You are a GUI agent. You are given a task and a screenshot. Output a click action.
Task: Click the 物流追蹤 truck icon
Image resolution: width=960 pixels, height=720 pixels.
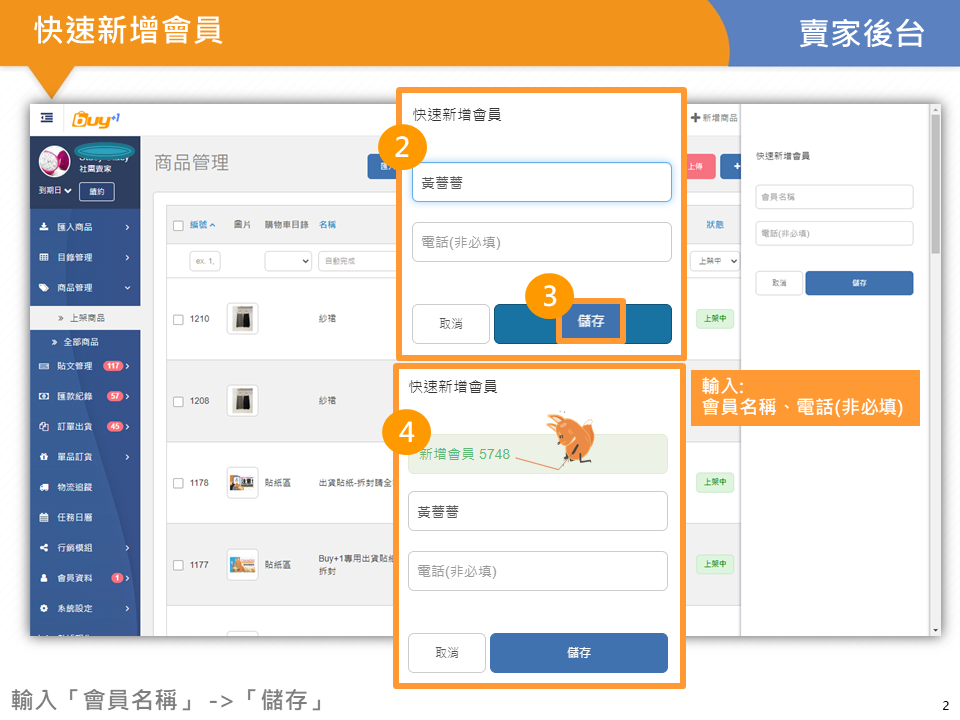pos(44,487)
